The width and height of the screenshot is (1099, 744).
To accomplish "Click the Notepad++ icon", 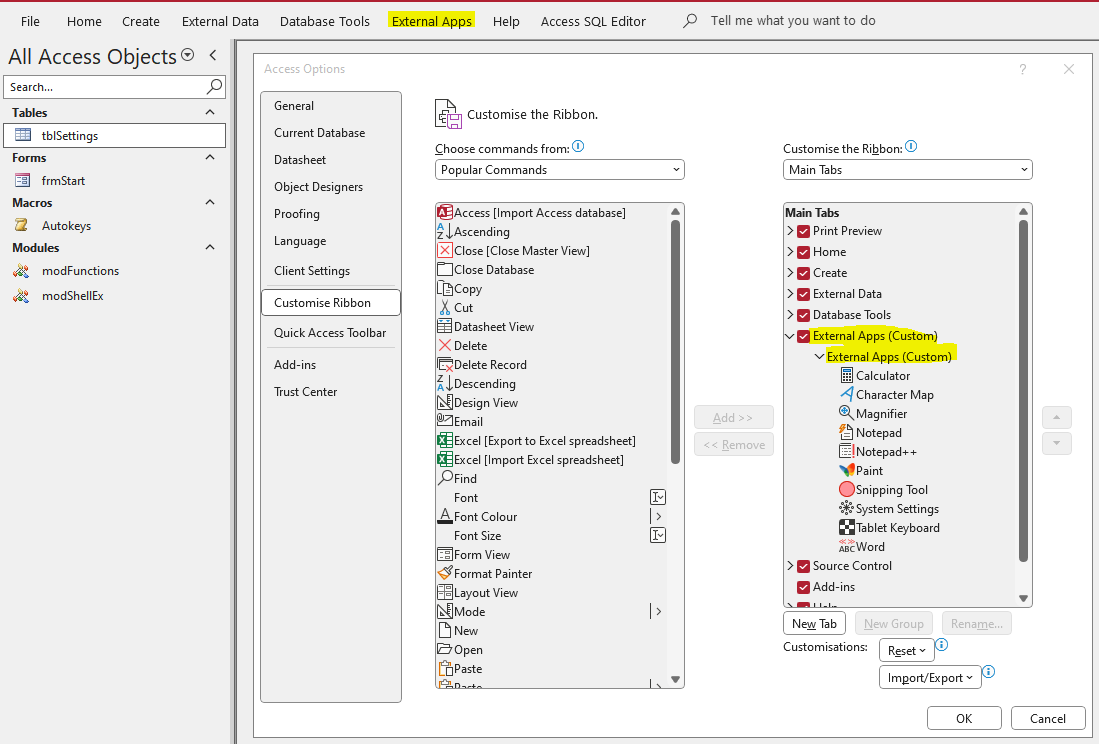I will [x=846, y=451].
